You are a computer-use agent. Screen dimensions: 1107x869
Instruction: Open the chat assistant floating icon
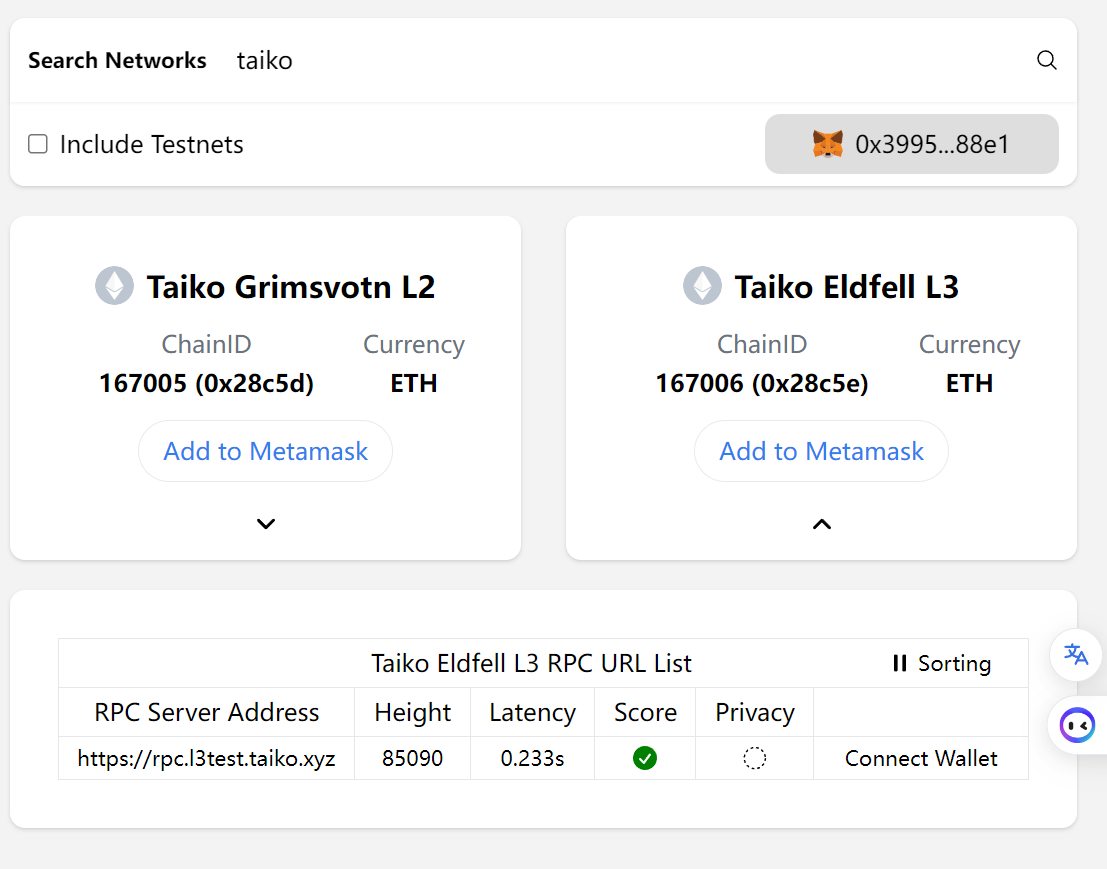1077,725
